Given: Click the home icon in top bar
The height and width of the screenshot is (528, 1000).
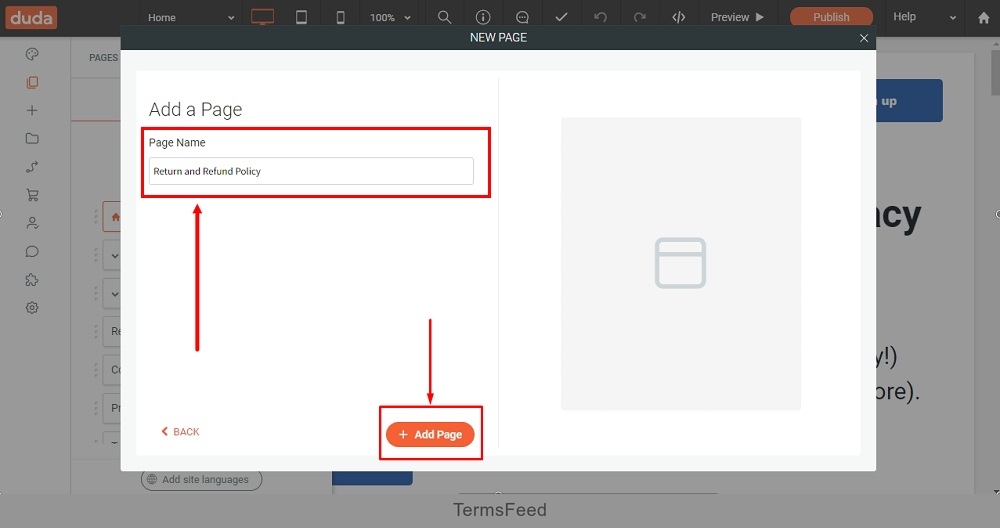Looking at the screenshot, I should coord(983,18).
